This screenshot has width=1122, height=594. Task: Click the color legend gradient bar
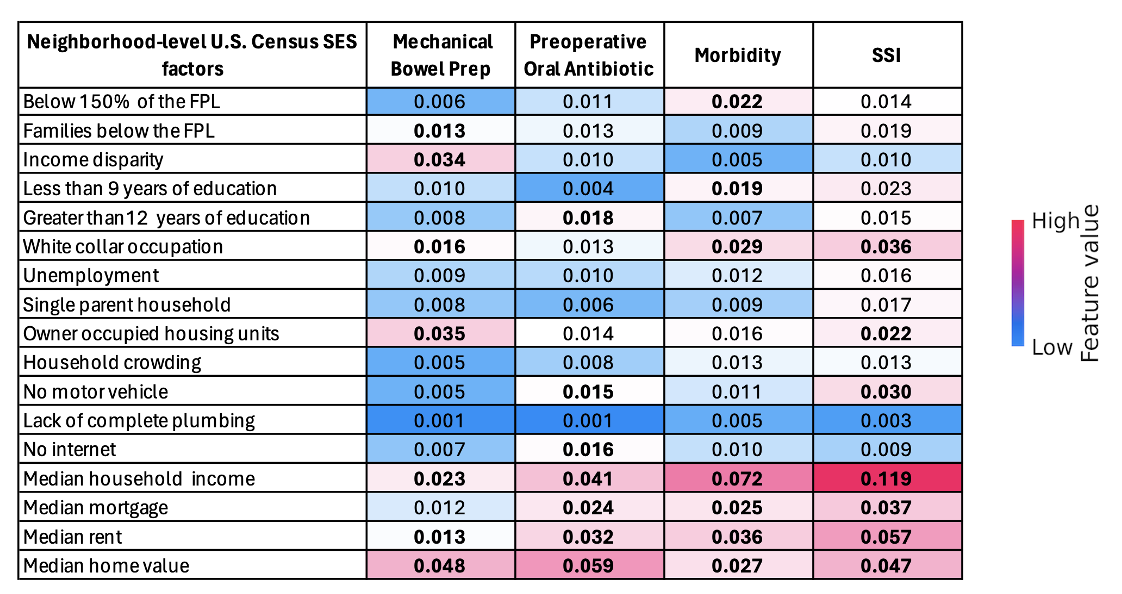tap(1017, 283)
